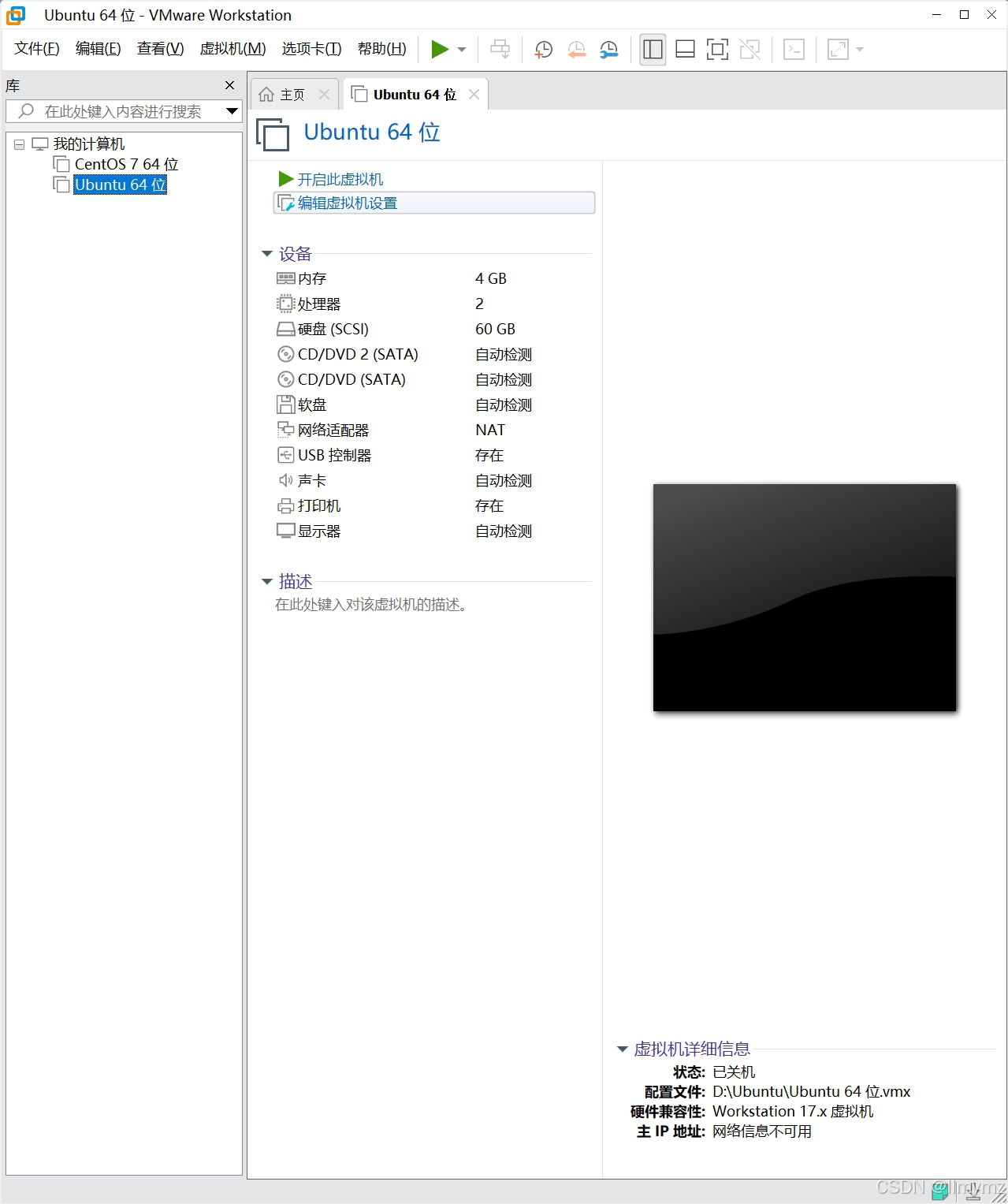The width and height of the screenshot is (1008, 1204).
Task: Open the snapshot manager icon
Action: pos(608,50)
